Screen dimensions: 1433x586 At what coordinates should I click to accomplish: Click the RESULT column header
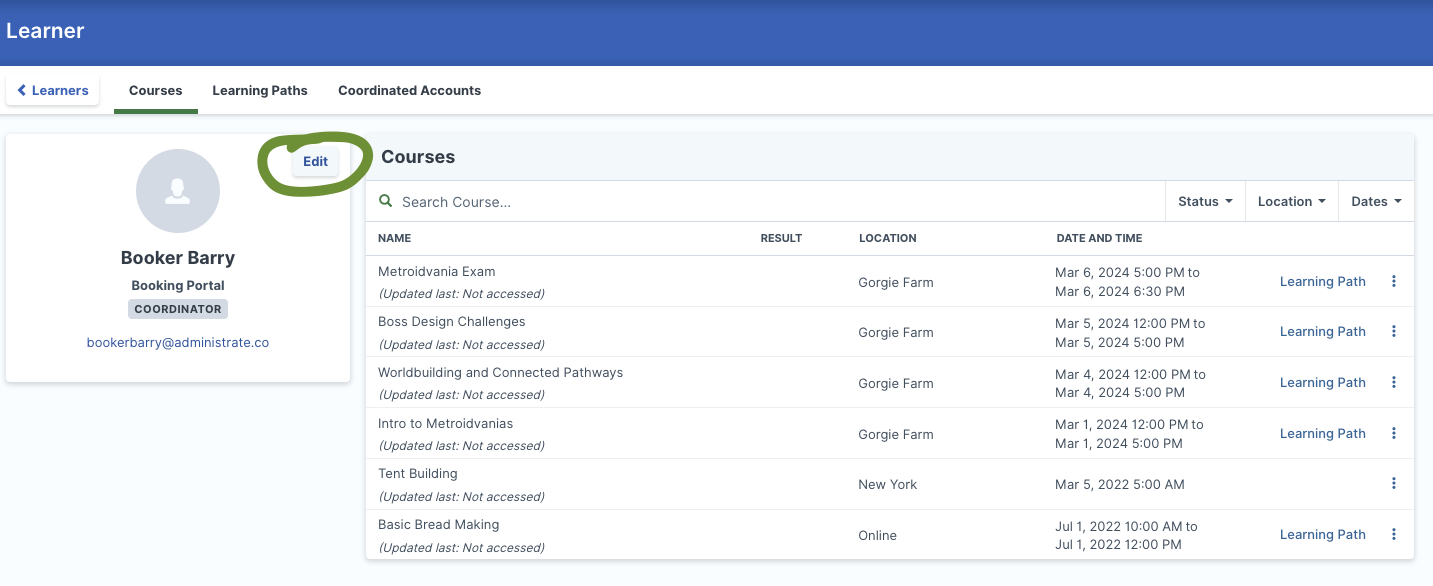coord(781,238)
